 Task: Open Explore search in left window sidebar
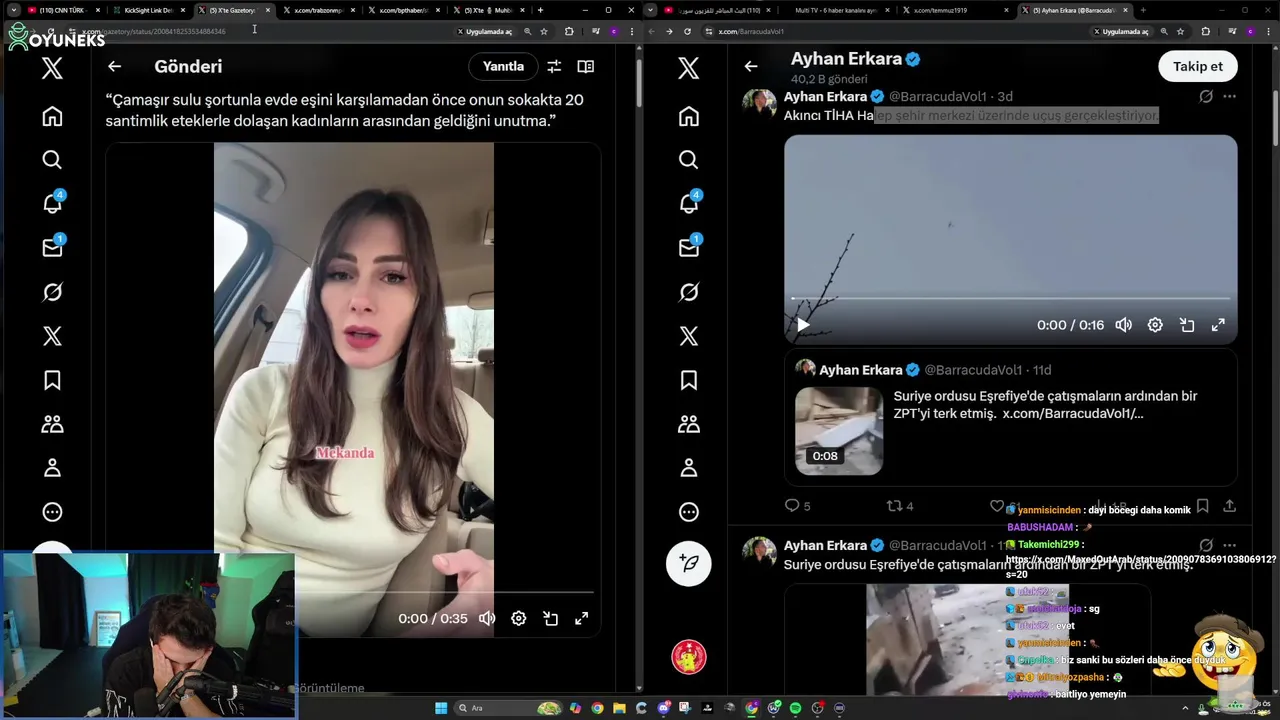click(52, 160)
